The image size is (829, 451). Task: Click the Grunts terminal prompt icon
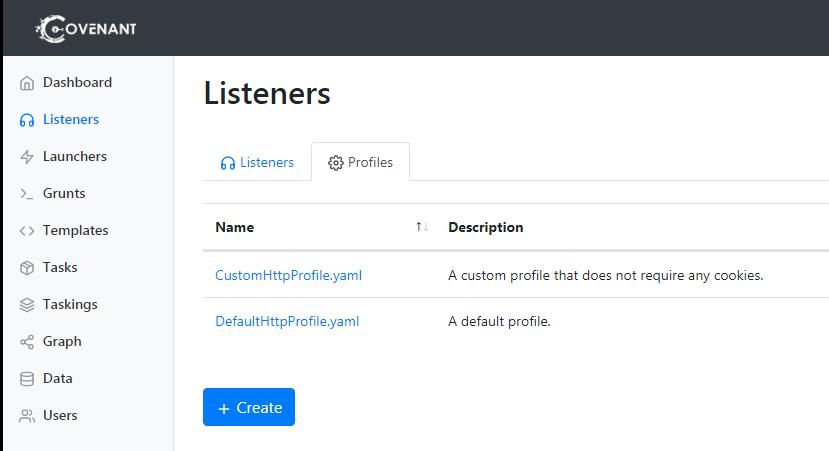[27, 194]
